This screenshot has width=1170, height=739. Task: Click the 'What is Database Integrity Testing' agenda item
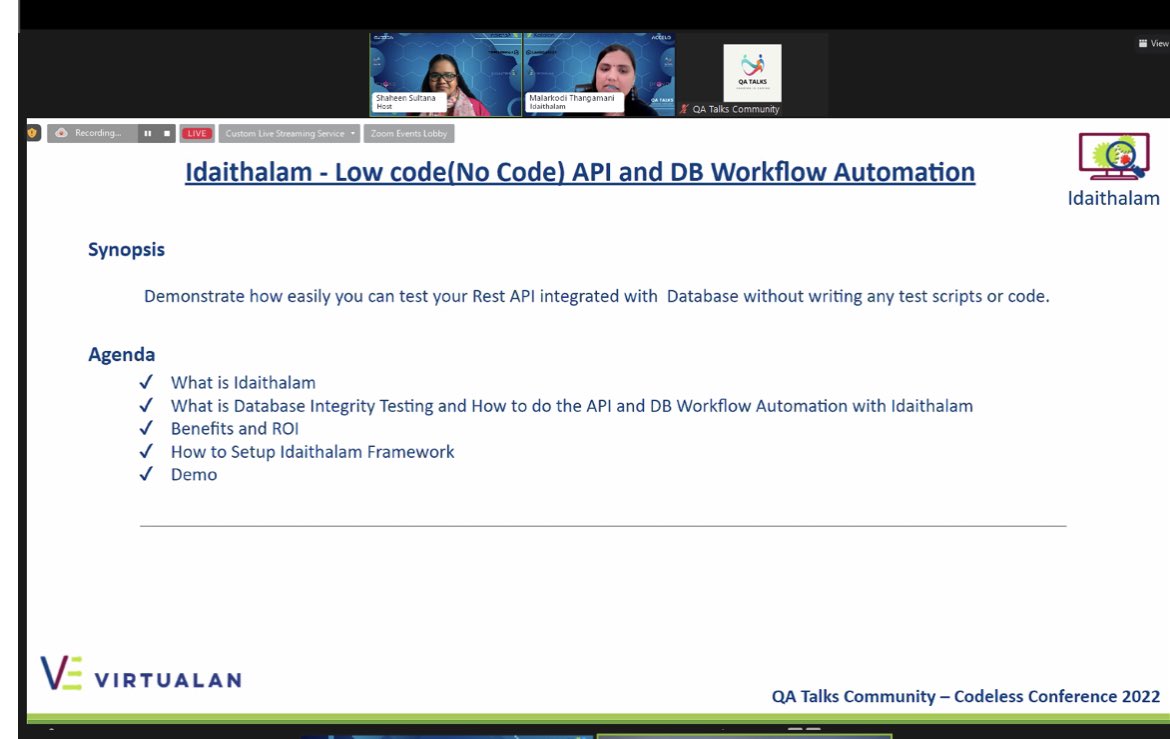(572, 406)
